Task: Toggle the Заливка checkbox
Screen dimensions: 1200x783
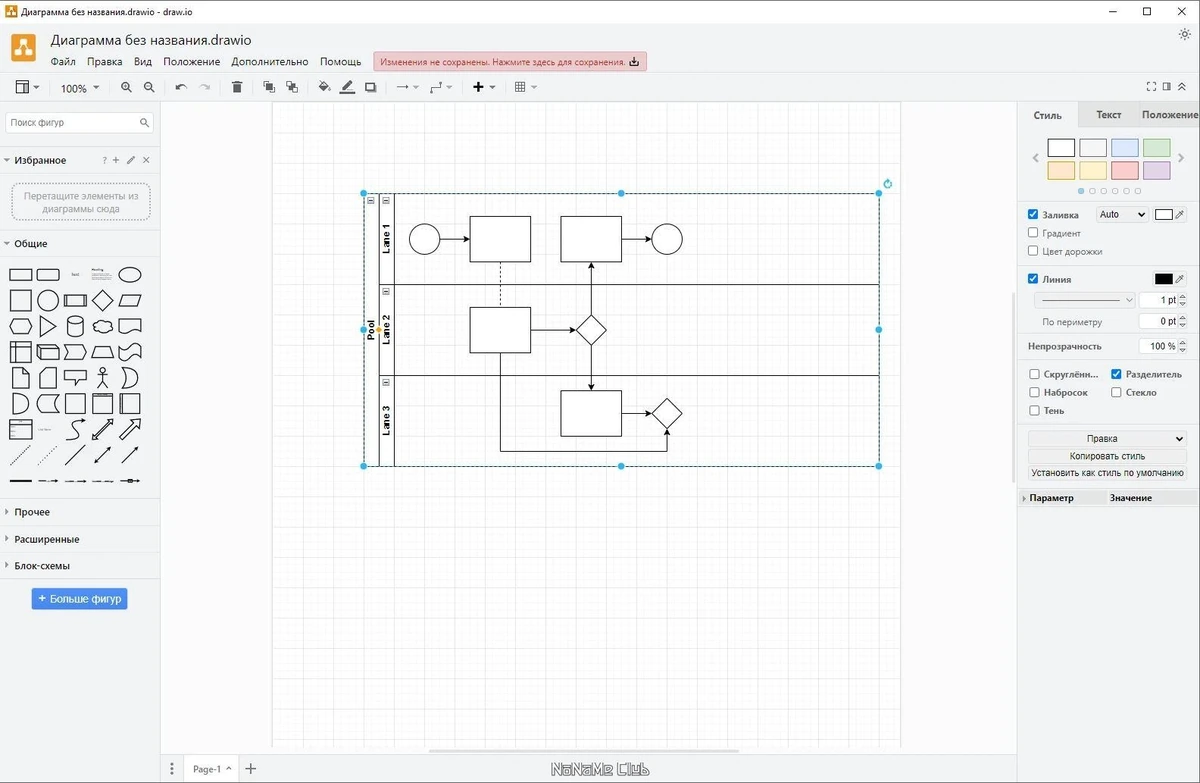Action: pos(1033,215)
